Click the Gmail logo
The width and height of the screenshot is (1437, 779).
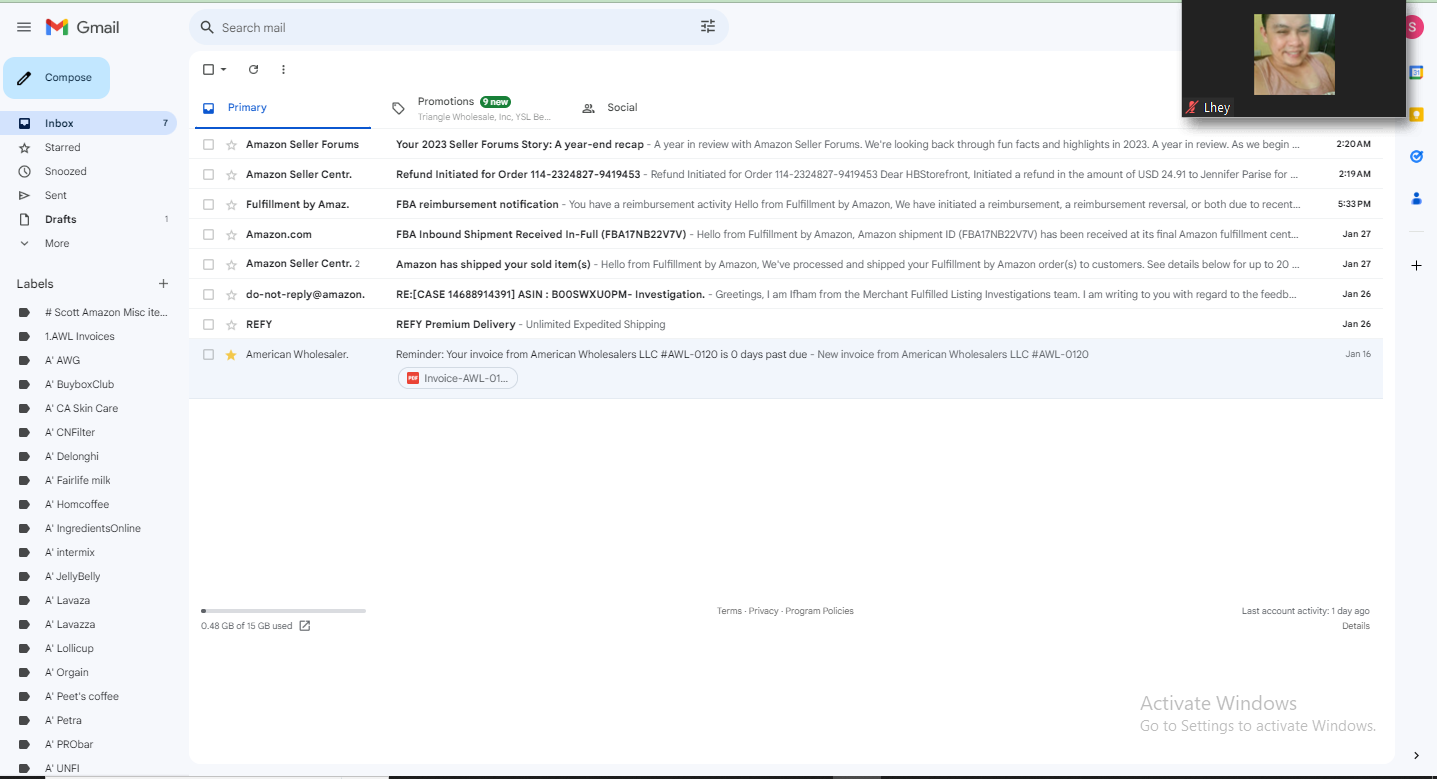[x=82, y=27]
